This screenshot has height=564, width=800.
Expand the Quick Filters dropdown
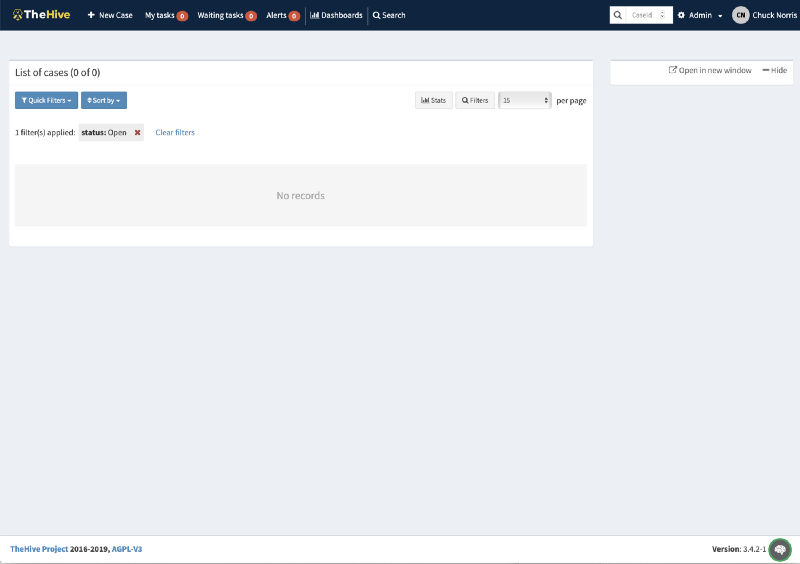coord(46,100)
